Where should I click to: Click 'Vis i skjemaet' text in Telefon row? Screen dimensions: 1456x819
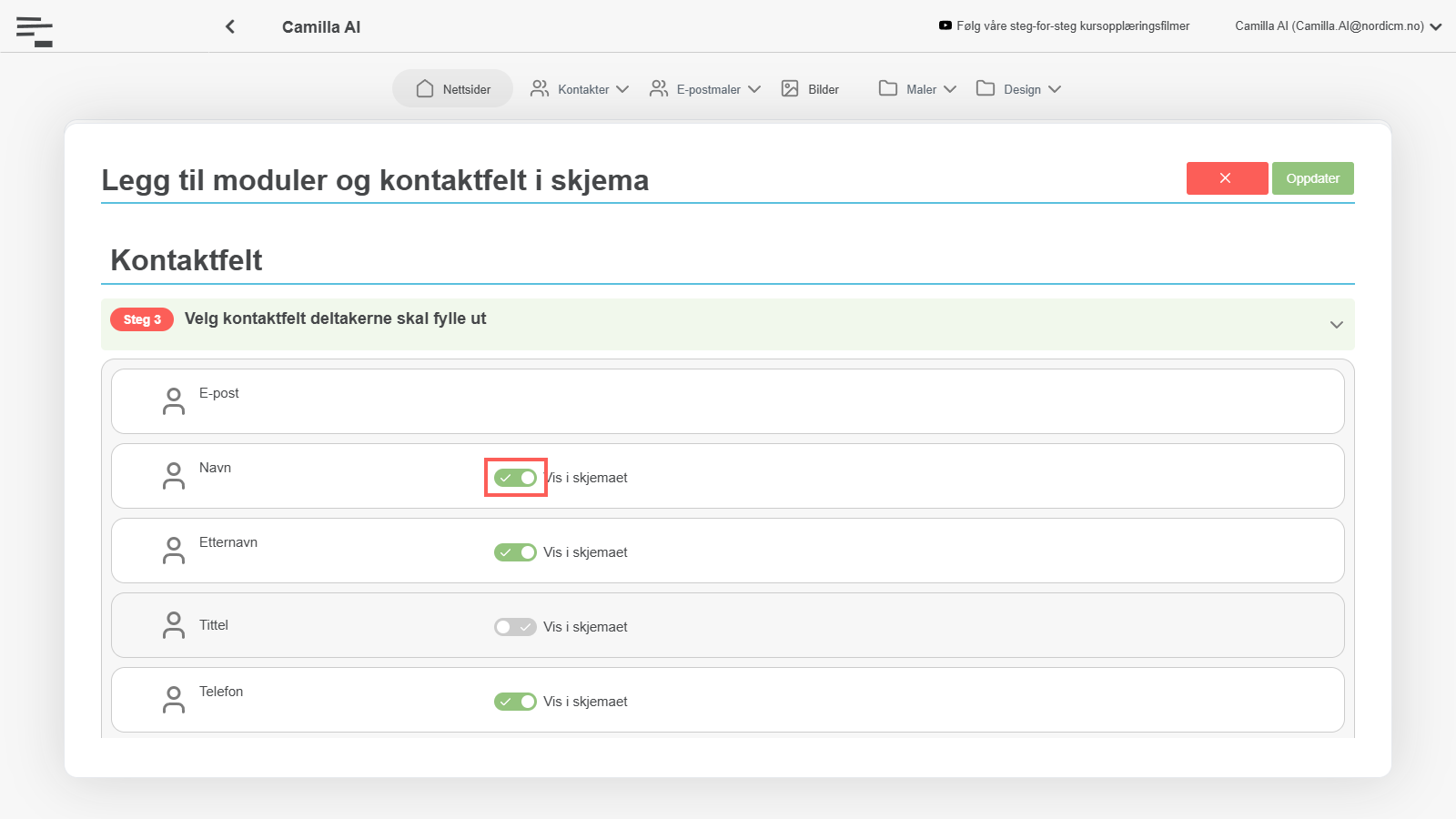pos(586,702)
